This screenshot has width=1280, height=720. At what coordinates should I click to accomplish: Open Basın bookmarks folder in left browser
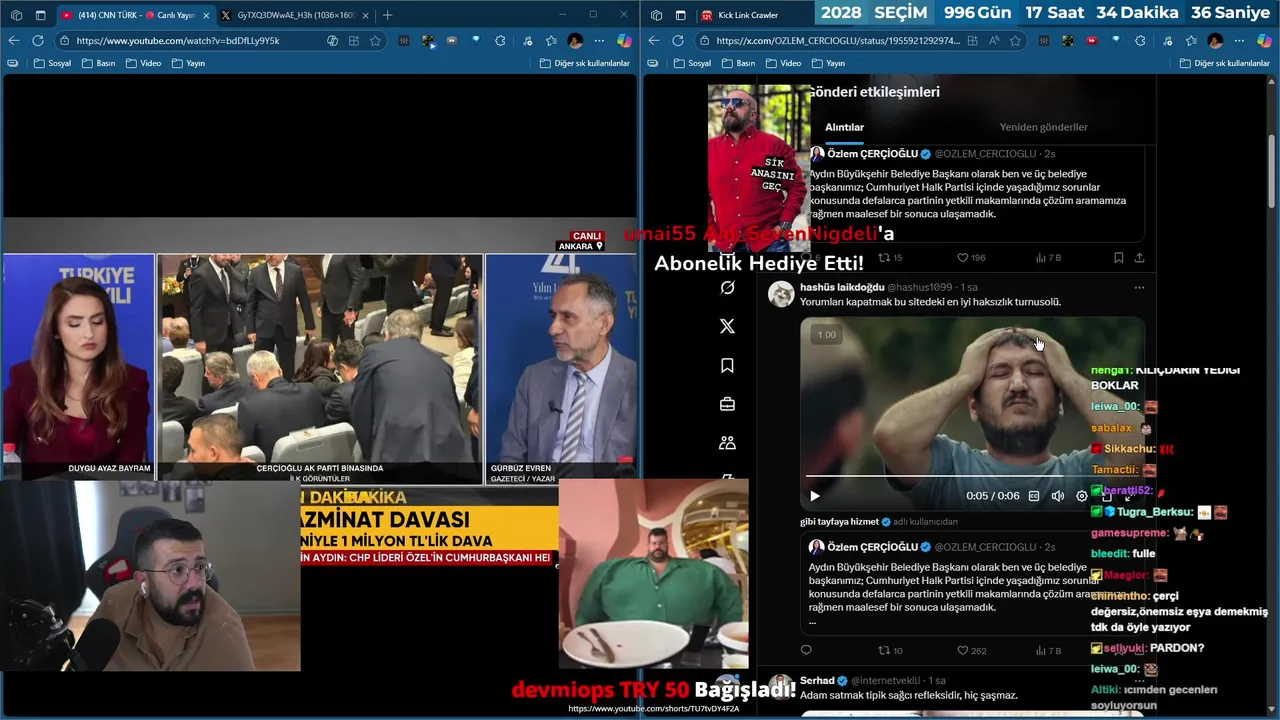[x=98, y=63]
